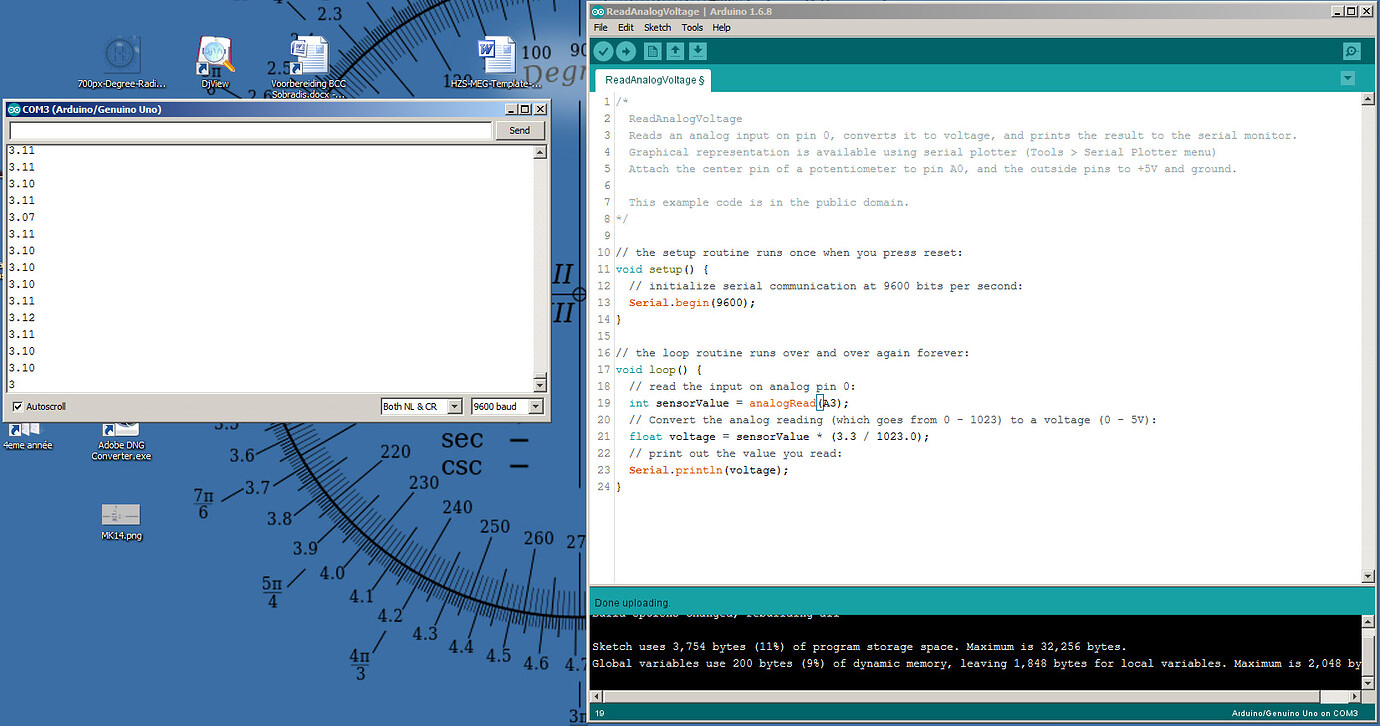Open the Sketch menu
This screenshot has height=726, width=1380.
(x=657, y=27)
